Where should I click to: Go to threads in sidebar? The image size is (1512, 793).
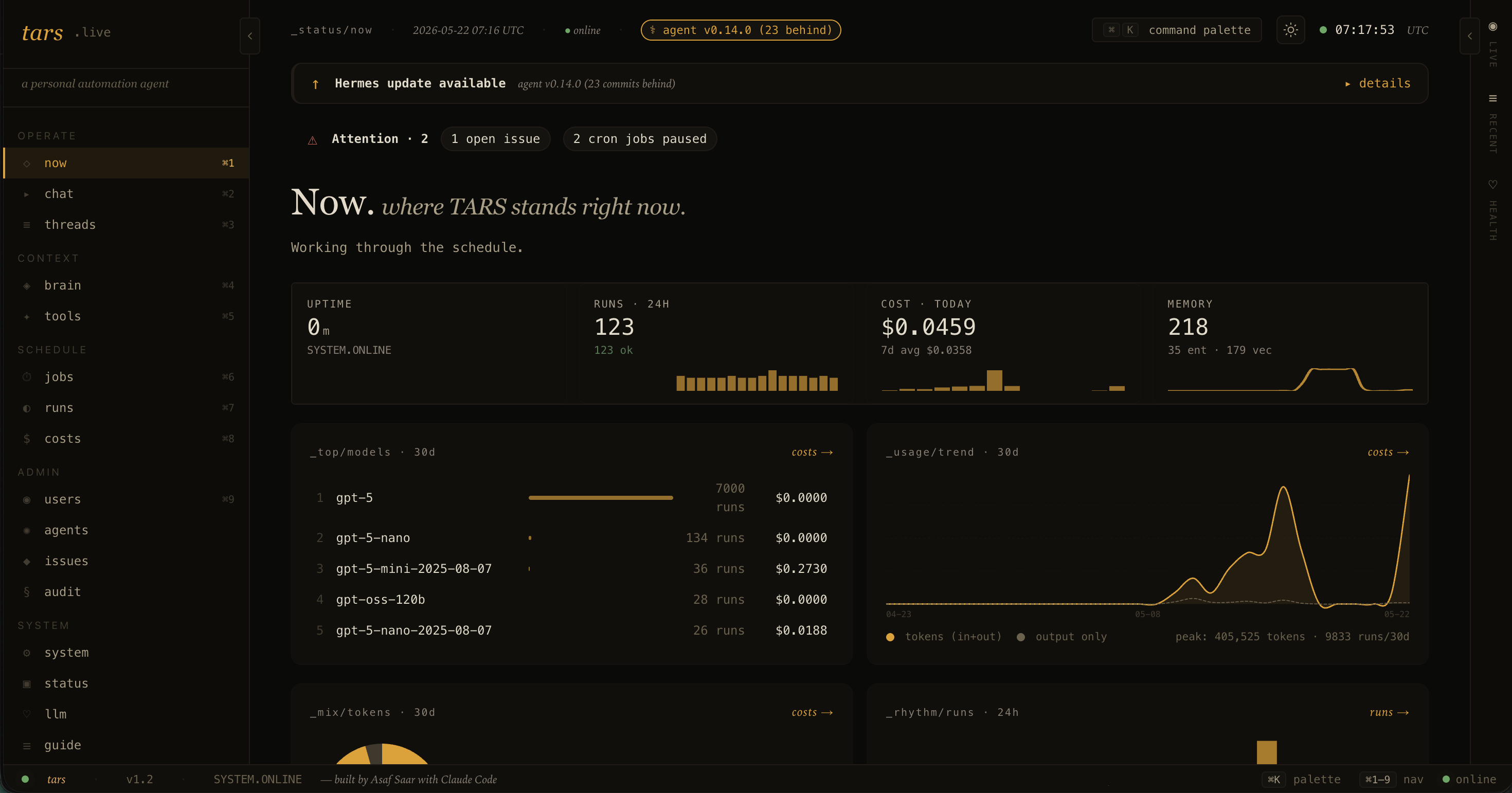click(126, 225)
